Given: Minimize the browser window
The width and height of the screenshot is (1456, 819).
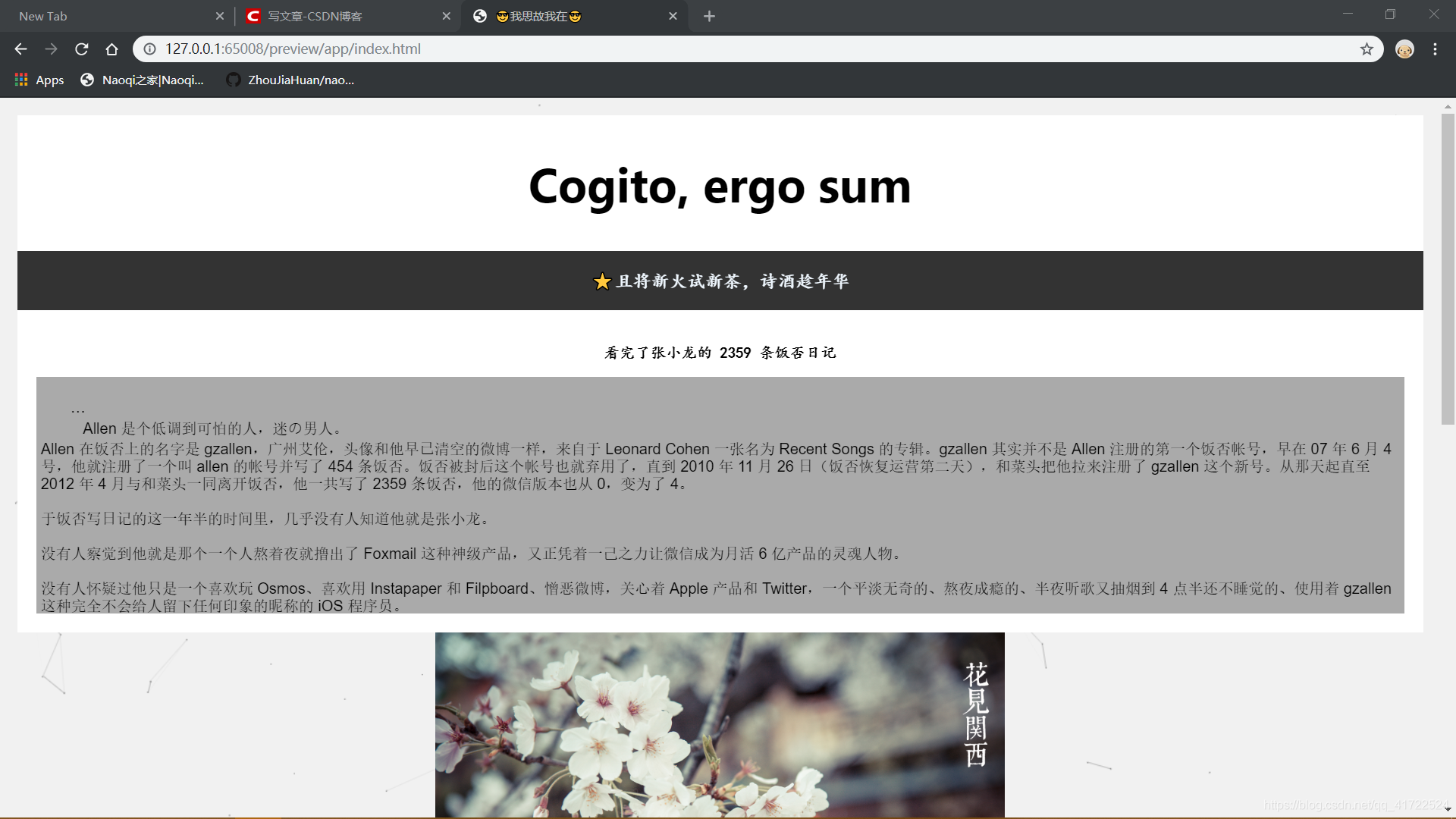Looking at the screenshot, I should click(x=1348, y=14).
